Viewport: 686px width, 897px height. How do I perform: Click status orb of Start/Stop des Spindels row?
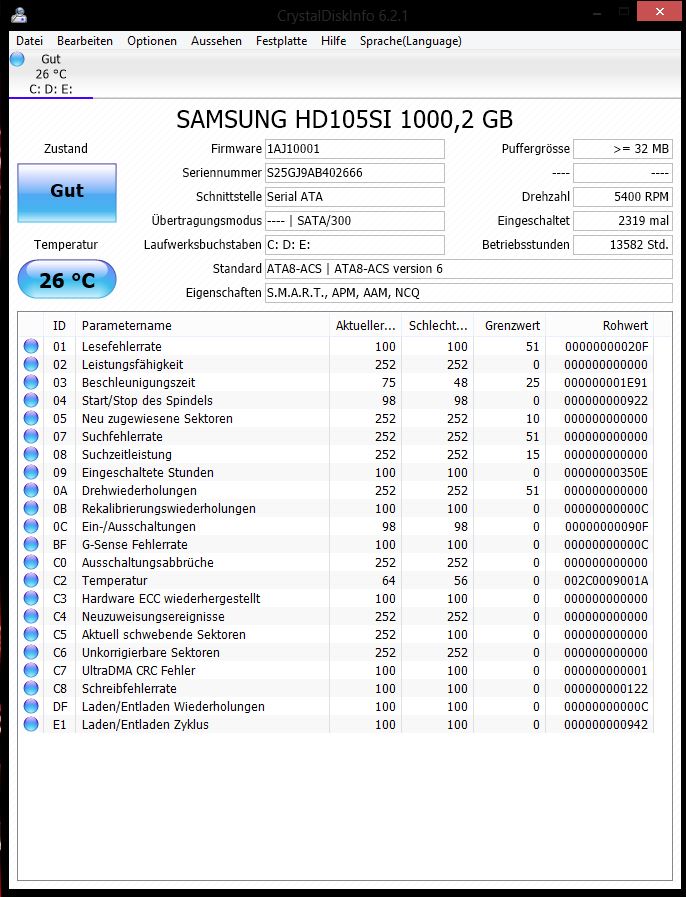tap(31, 400)
